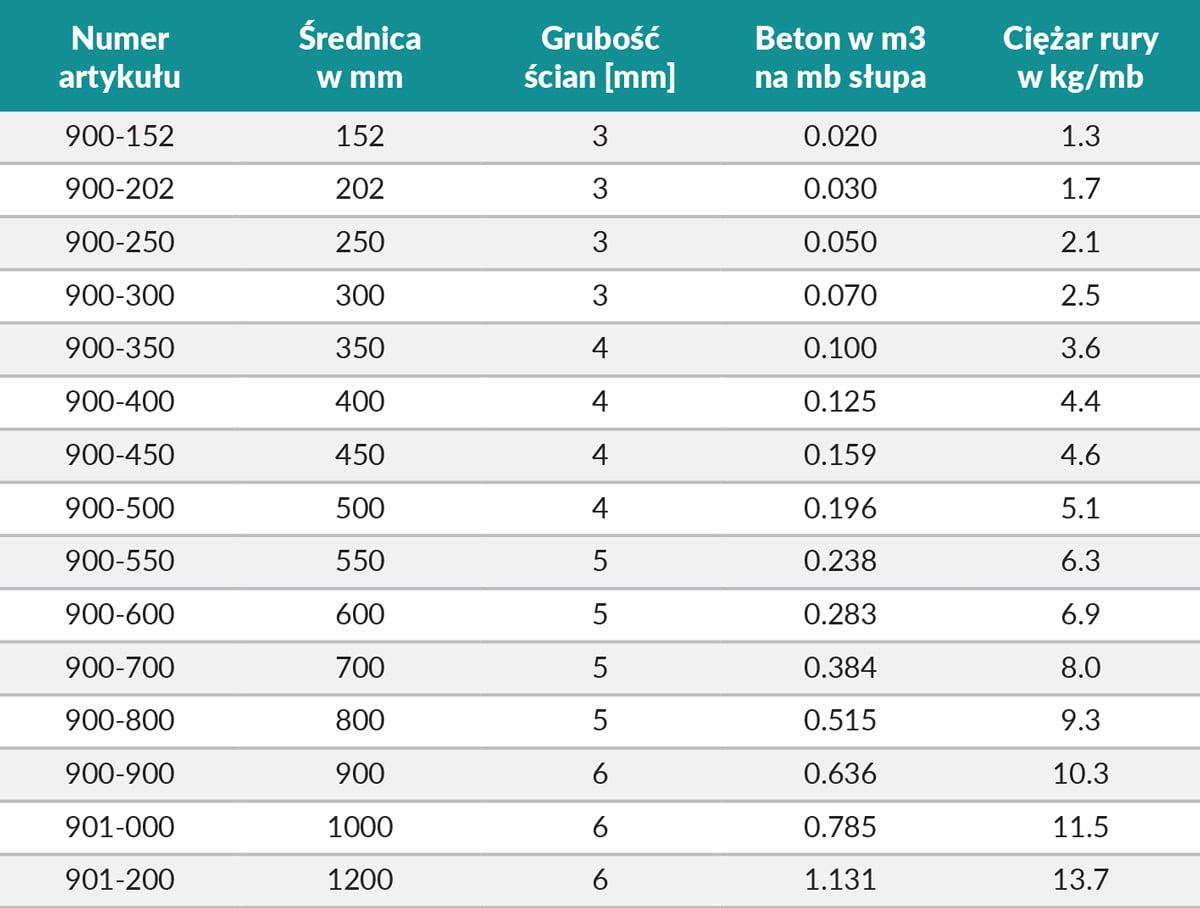Select article number 900-202
1200x908 pixels.
[120, 189]
